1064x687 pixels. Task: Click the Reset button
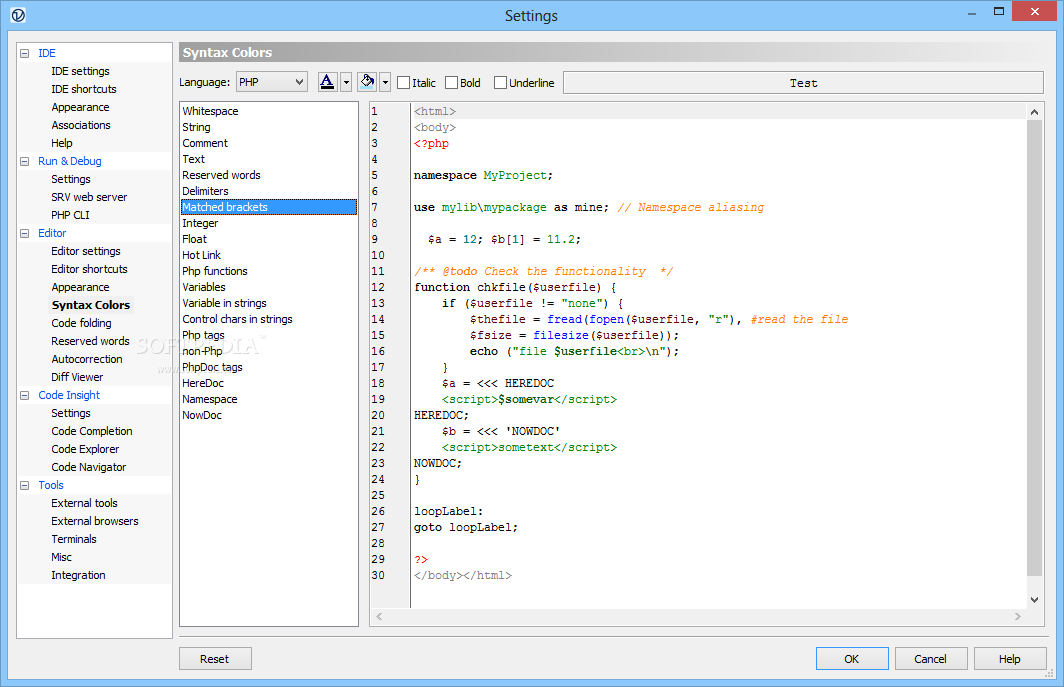(x=214, y=658)
